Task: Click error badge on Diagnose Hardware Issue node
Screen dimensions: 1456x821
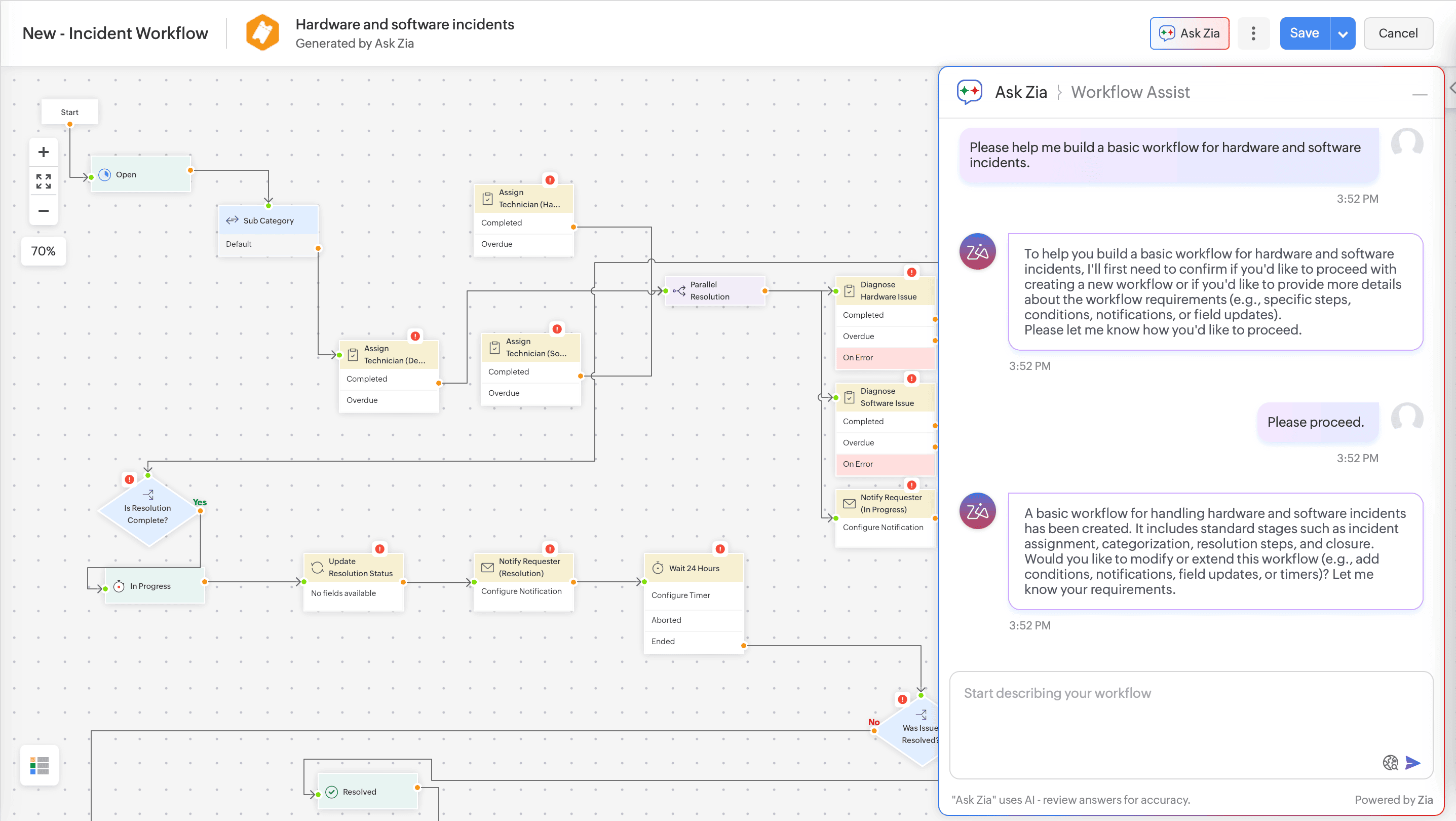Action: [912, 273]
